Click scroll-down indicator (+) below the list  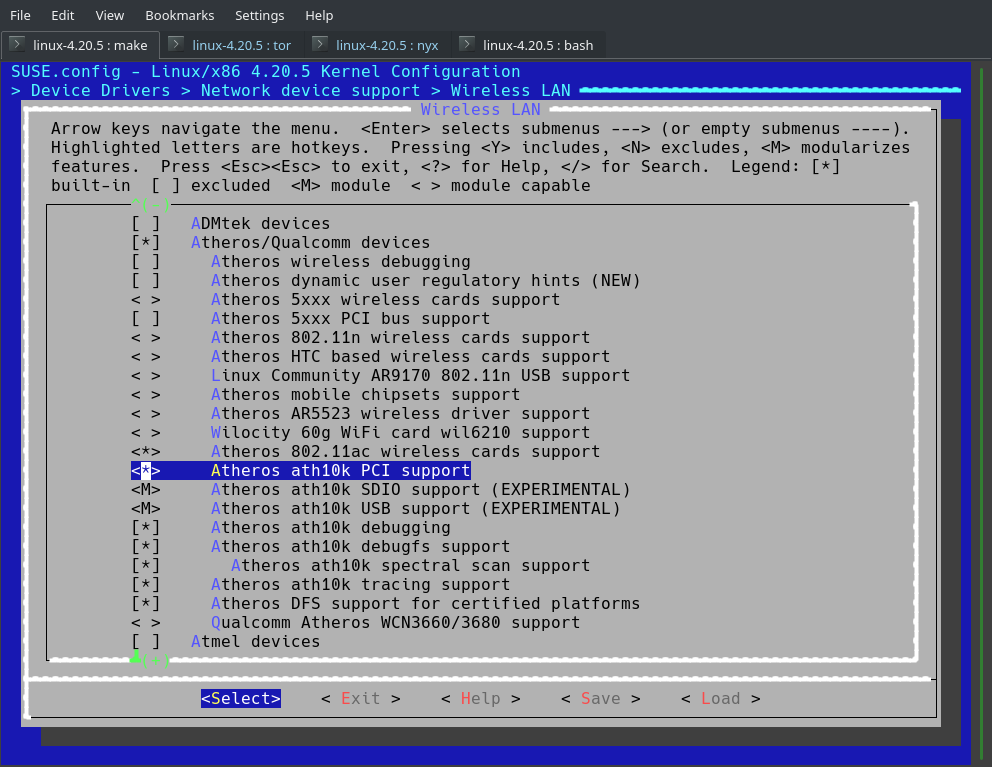tap(151, 661)
